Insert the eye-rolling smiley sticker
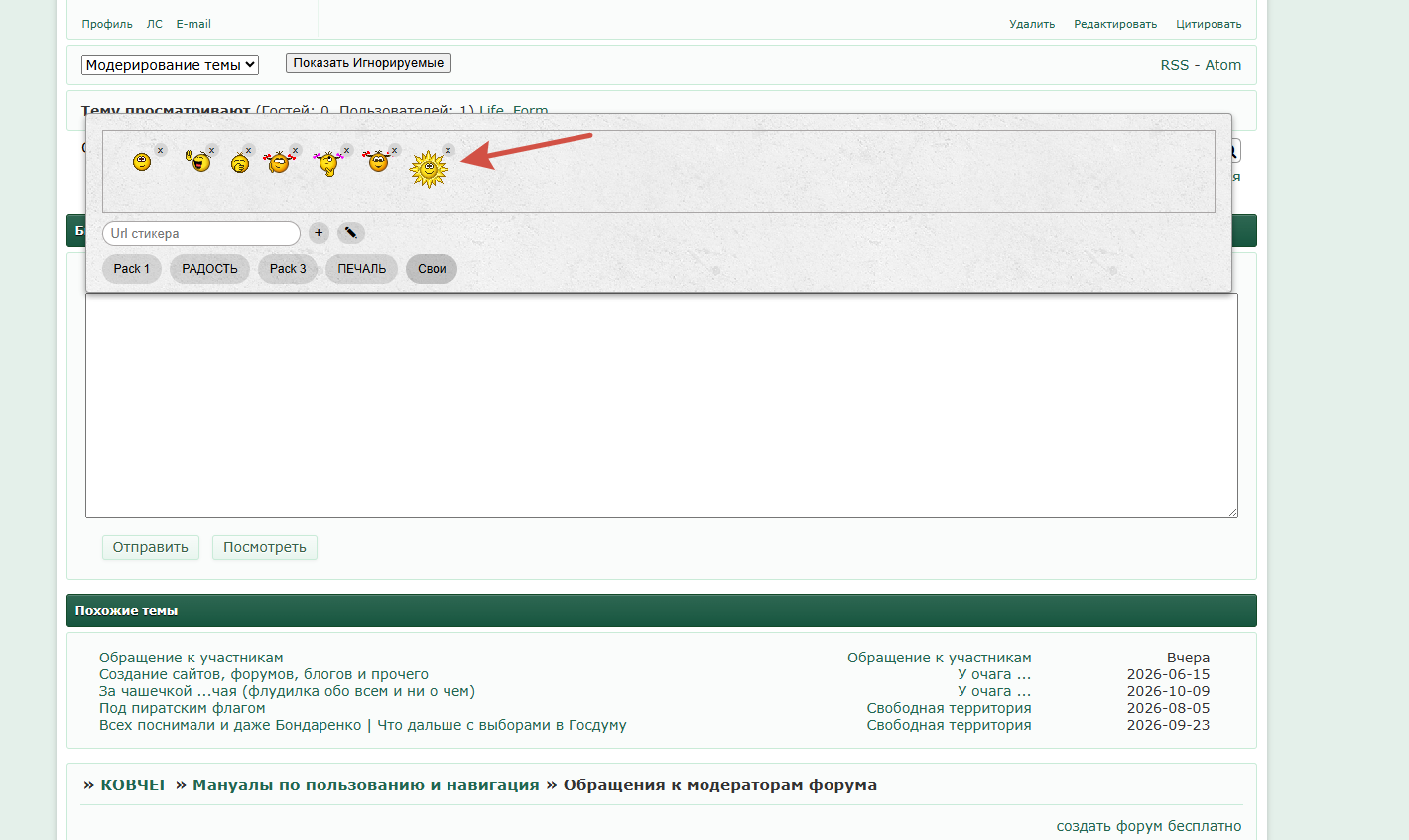Image resolution: width=1409 pixels, height=840 pixels. click(142, 161)
